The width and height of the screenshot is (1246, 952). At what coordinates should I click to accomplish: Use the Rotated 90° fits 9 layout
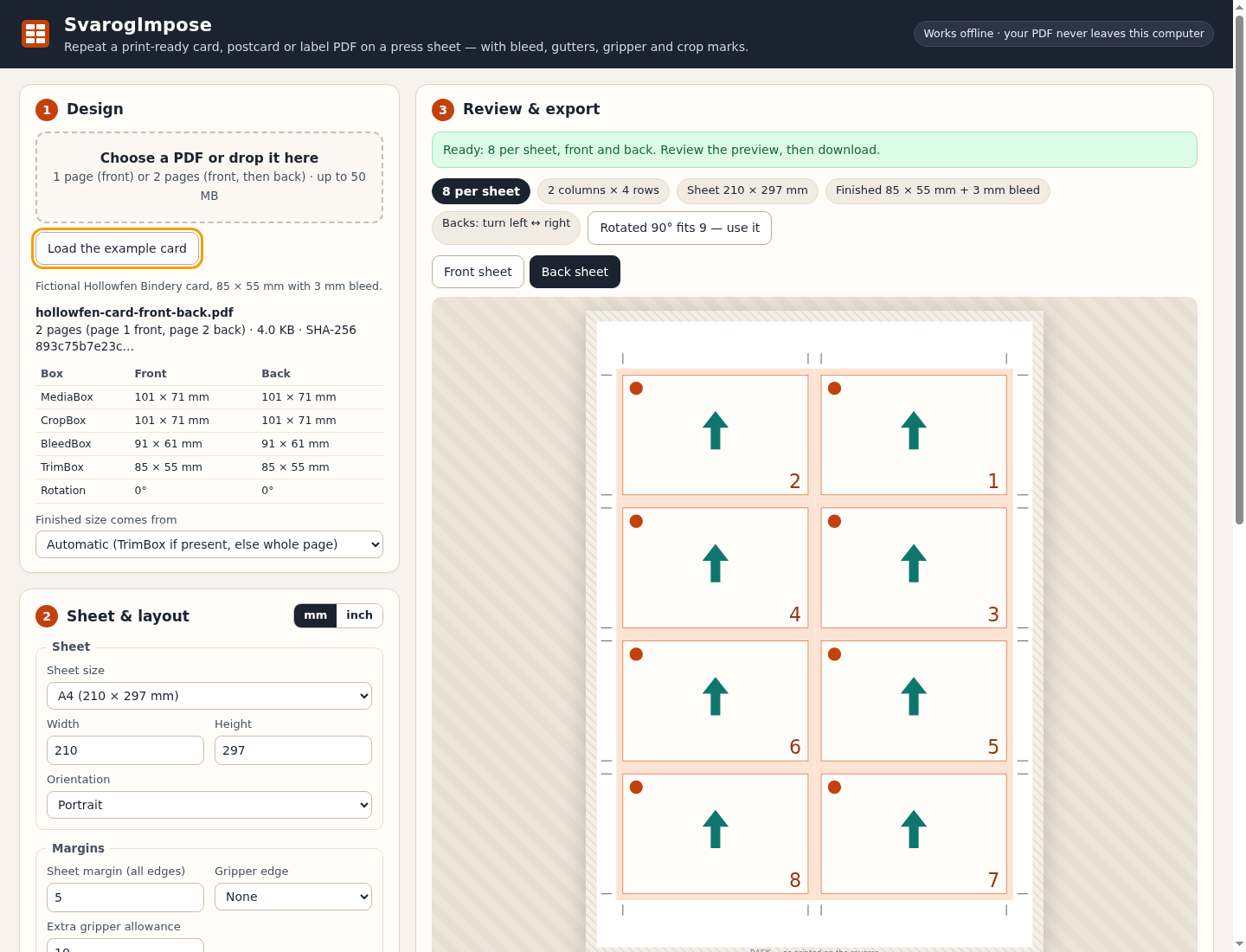[679, 228]
